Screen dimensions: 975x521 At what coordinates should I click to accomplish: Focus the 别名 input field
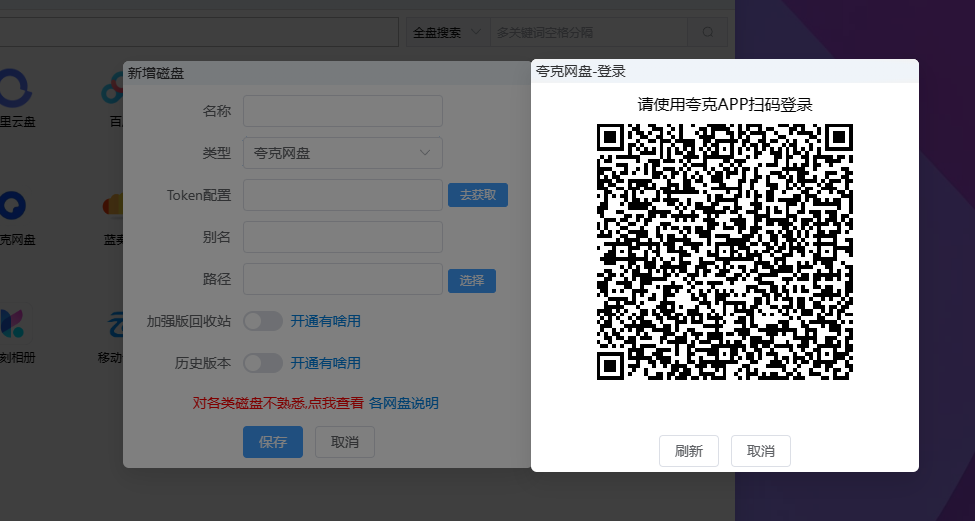(x=343, y=237)
